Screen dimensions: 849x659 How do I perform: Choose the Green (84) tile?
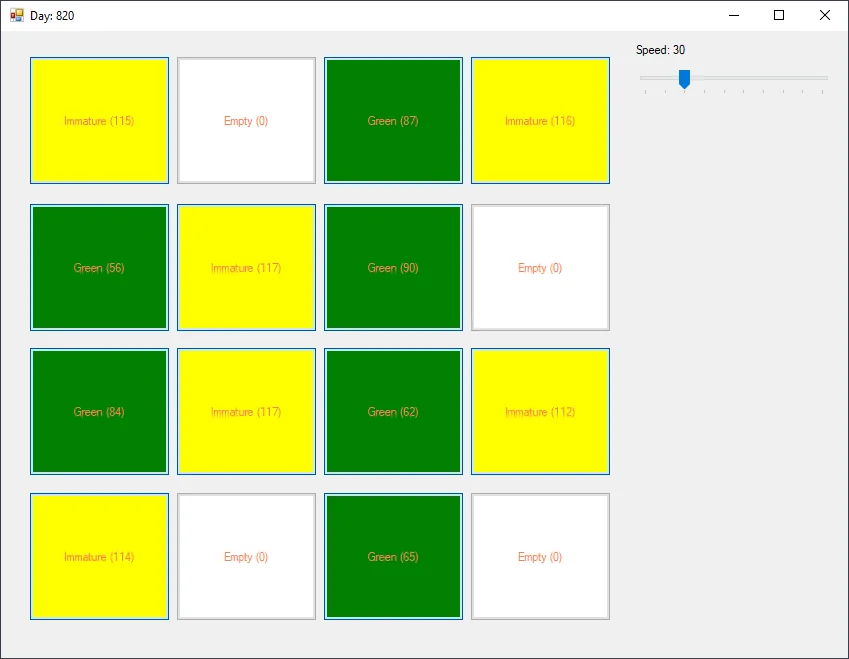click(x=100, y=412)
